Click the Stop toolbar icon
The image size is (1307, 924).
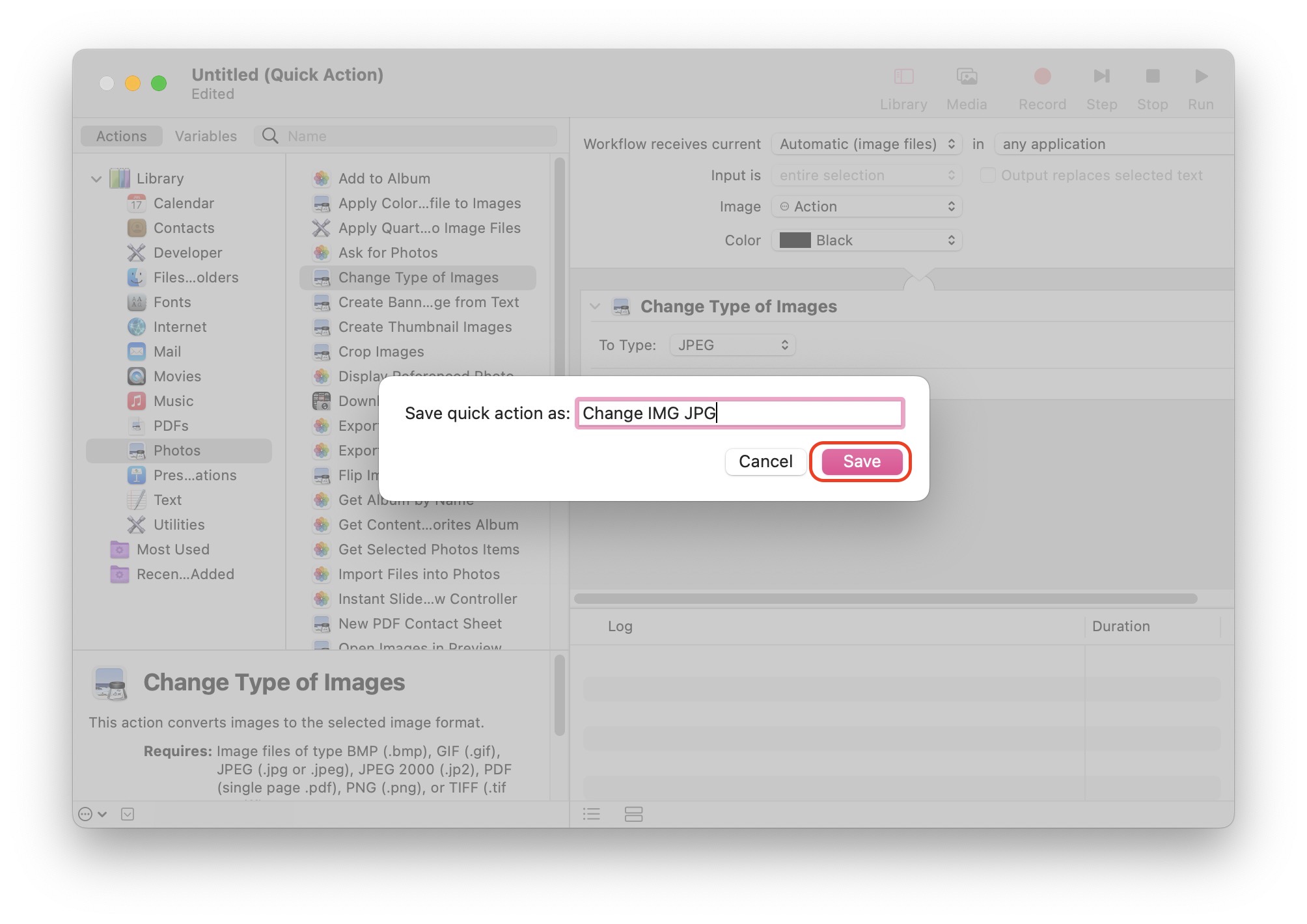click(1152, 77)
